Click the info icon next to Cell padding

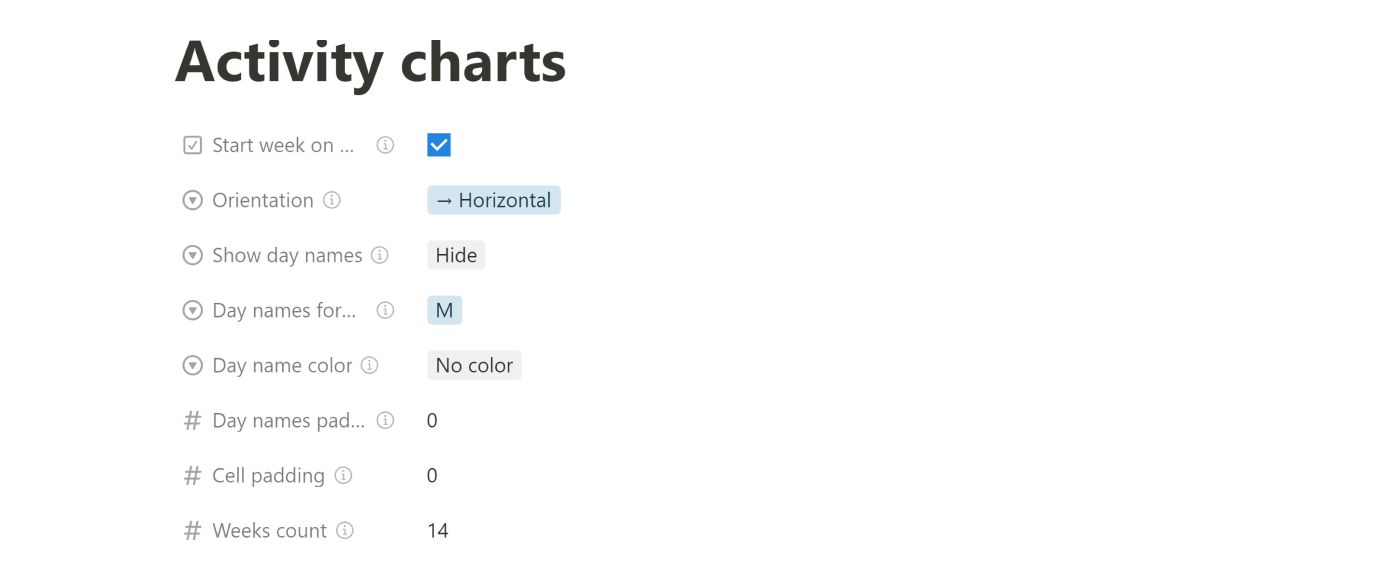[x=344, y=475]
